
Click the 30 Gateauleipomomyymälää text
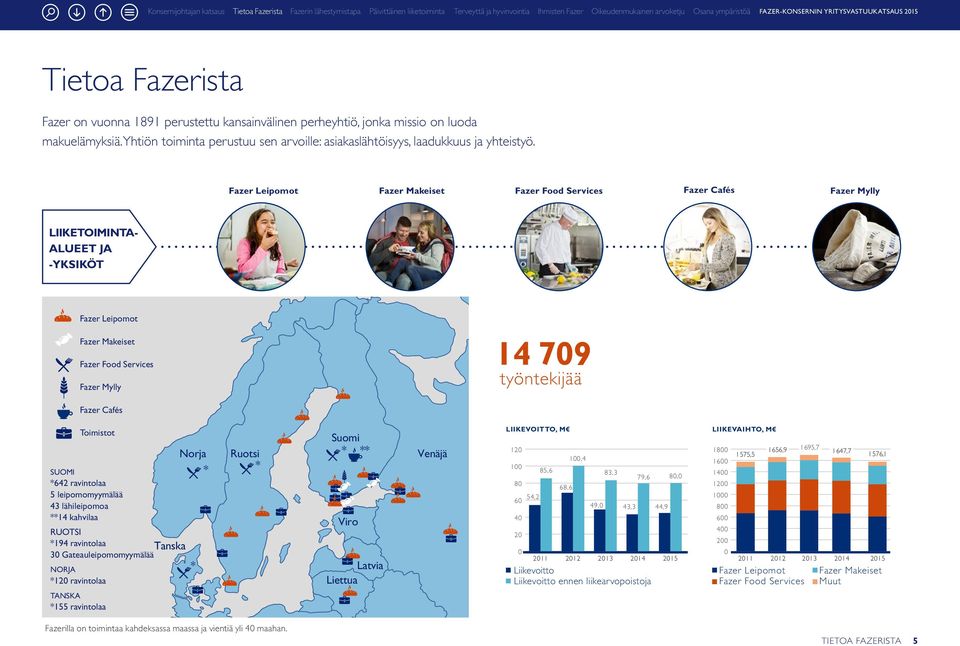(x=102, y=555)
